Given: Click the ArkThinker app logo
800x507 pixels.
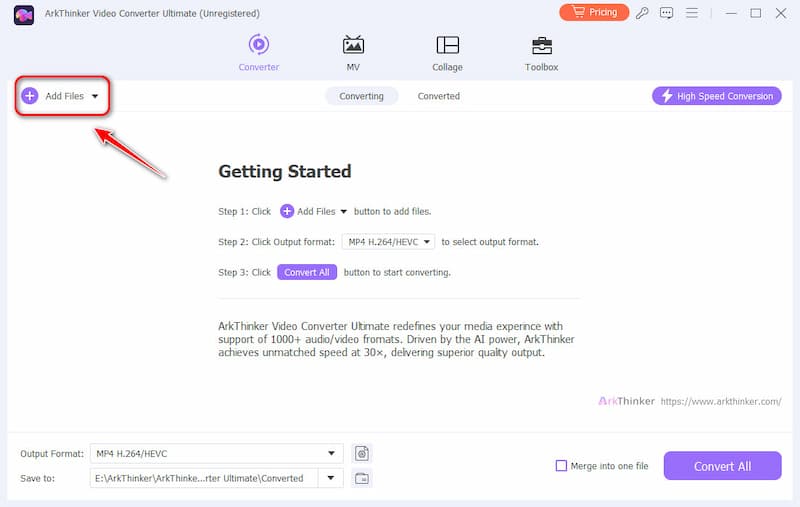Looking at the screenshot, I should (23, 15).
